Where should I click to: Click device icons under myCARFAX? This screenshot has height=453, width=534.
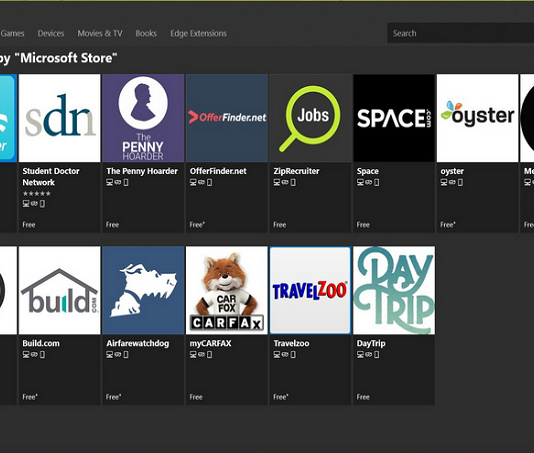pos(201,355)
